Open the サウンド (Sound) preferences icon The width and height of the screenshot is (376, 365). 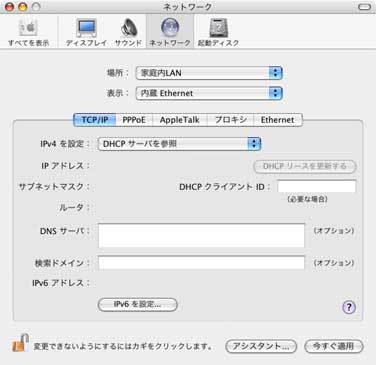pyautogui.click(x=128, y=33)
